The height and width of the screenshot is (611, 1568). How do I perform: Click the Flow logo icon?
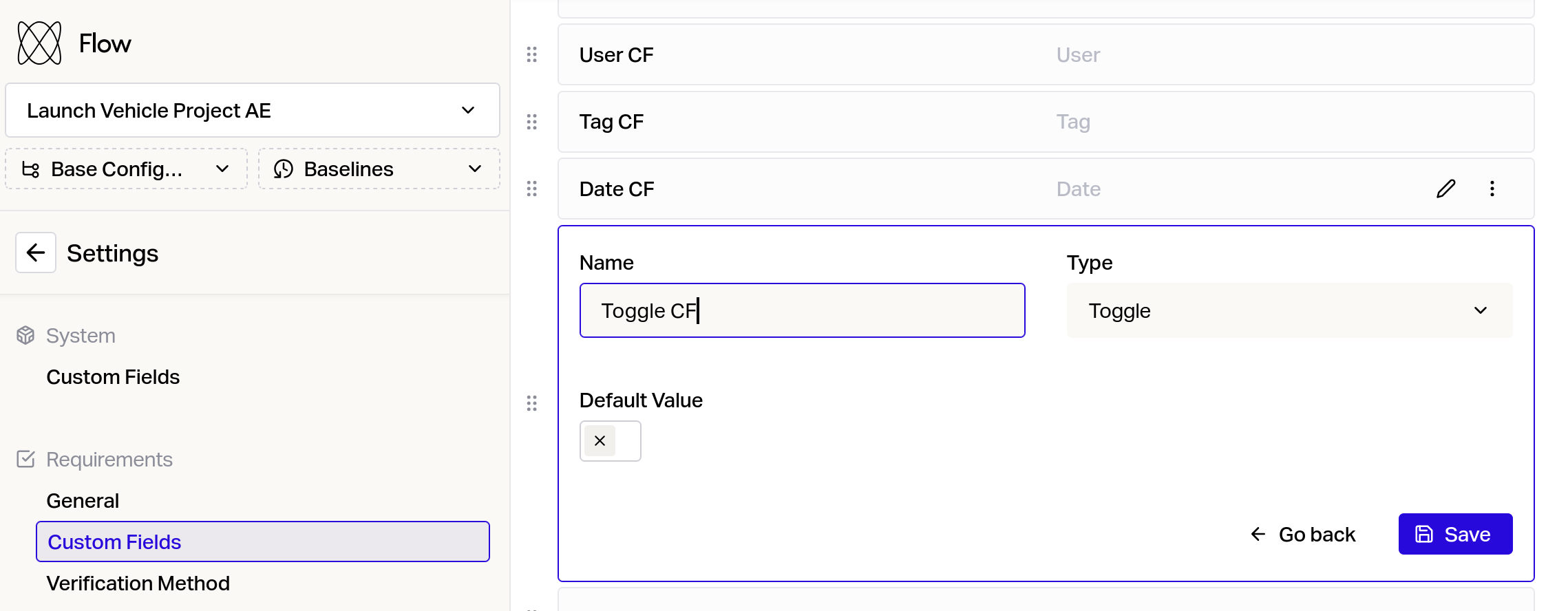tap(39, 43)
